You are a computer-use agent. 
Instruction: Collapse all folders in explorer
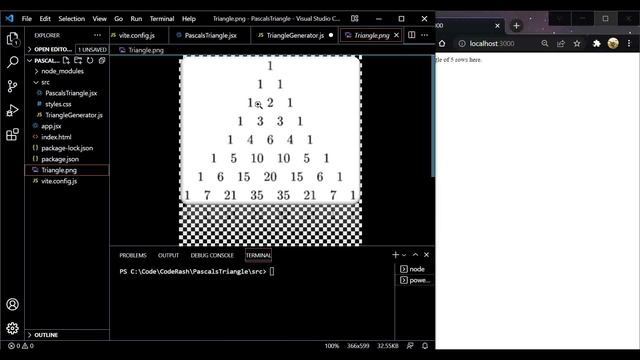pos(102,60)
